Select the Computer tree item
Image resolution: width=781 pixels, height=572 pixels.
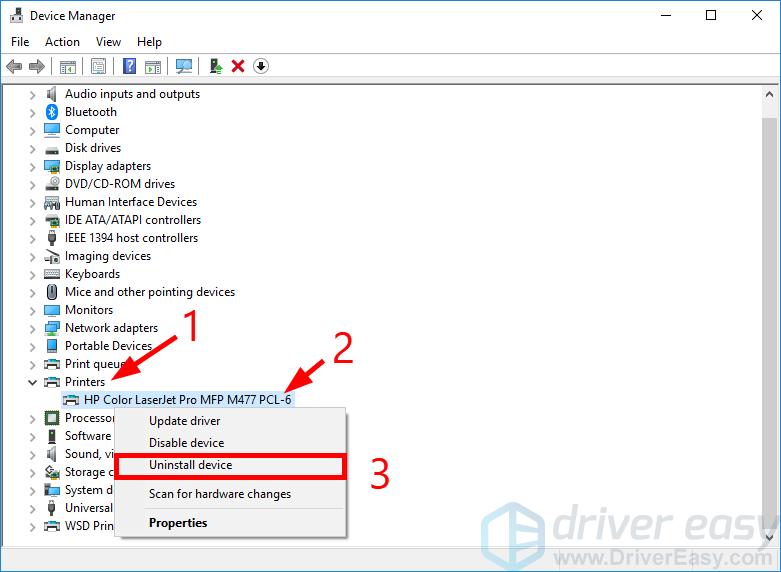coord(92,130)
